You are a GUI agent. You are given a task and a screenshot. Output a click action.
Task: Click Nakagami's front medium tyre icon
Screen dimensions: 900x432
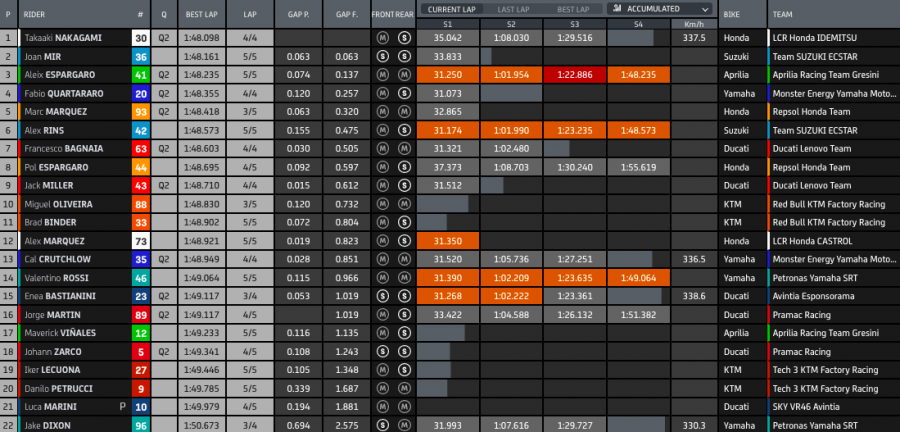(382, 38)
